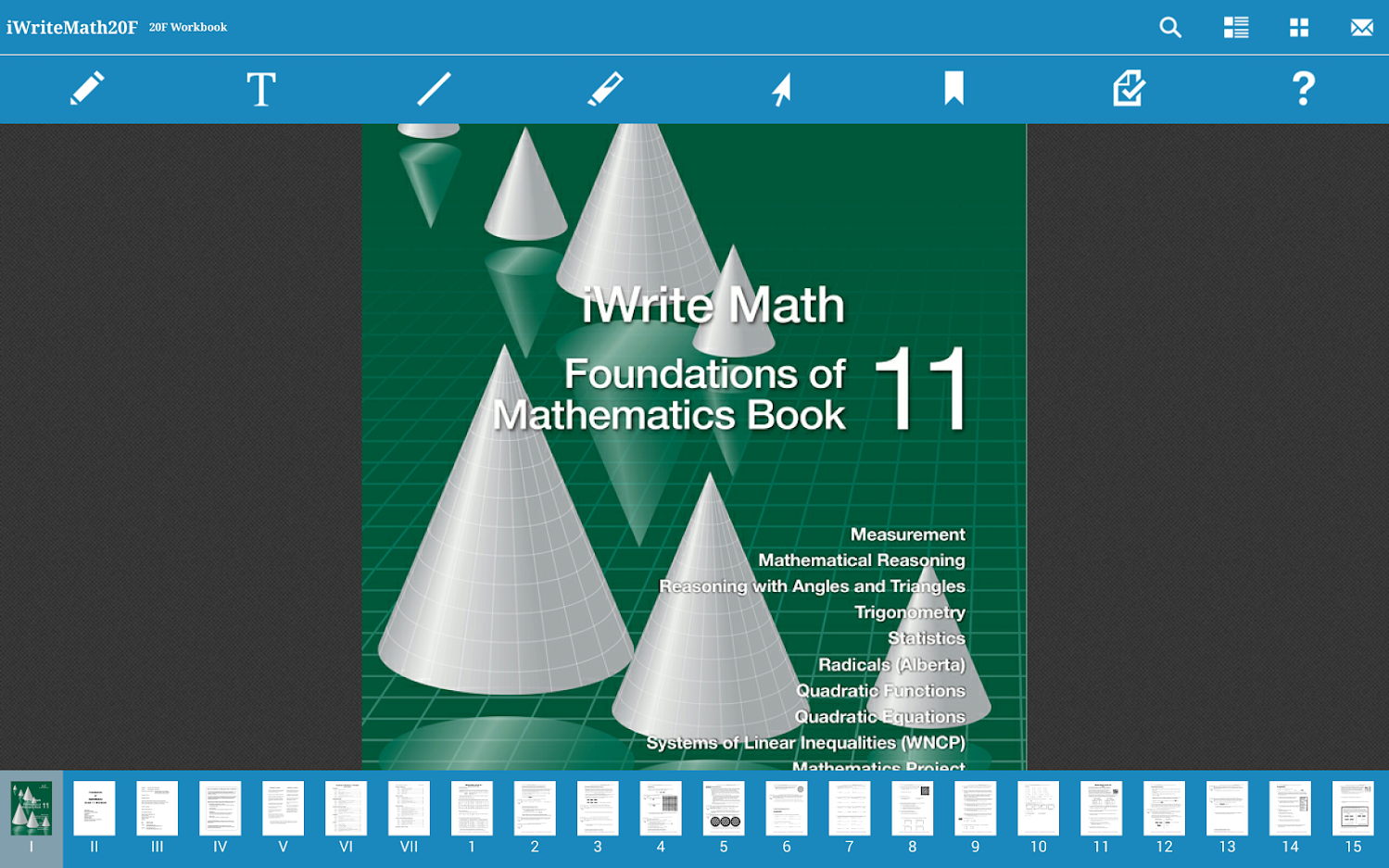This screenshot has width=1389, height=868.
Task: Open the table of contents list icon
Action: pyautogui.click(x=1235, y=28)
